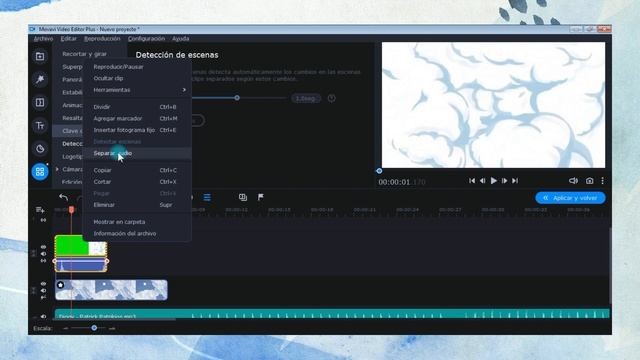This screenshot has width=640, height=360.
Task: Open the file import panel icon
Action: (x=40, y=56)
